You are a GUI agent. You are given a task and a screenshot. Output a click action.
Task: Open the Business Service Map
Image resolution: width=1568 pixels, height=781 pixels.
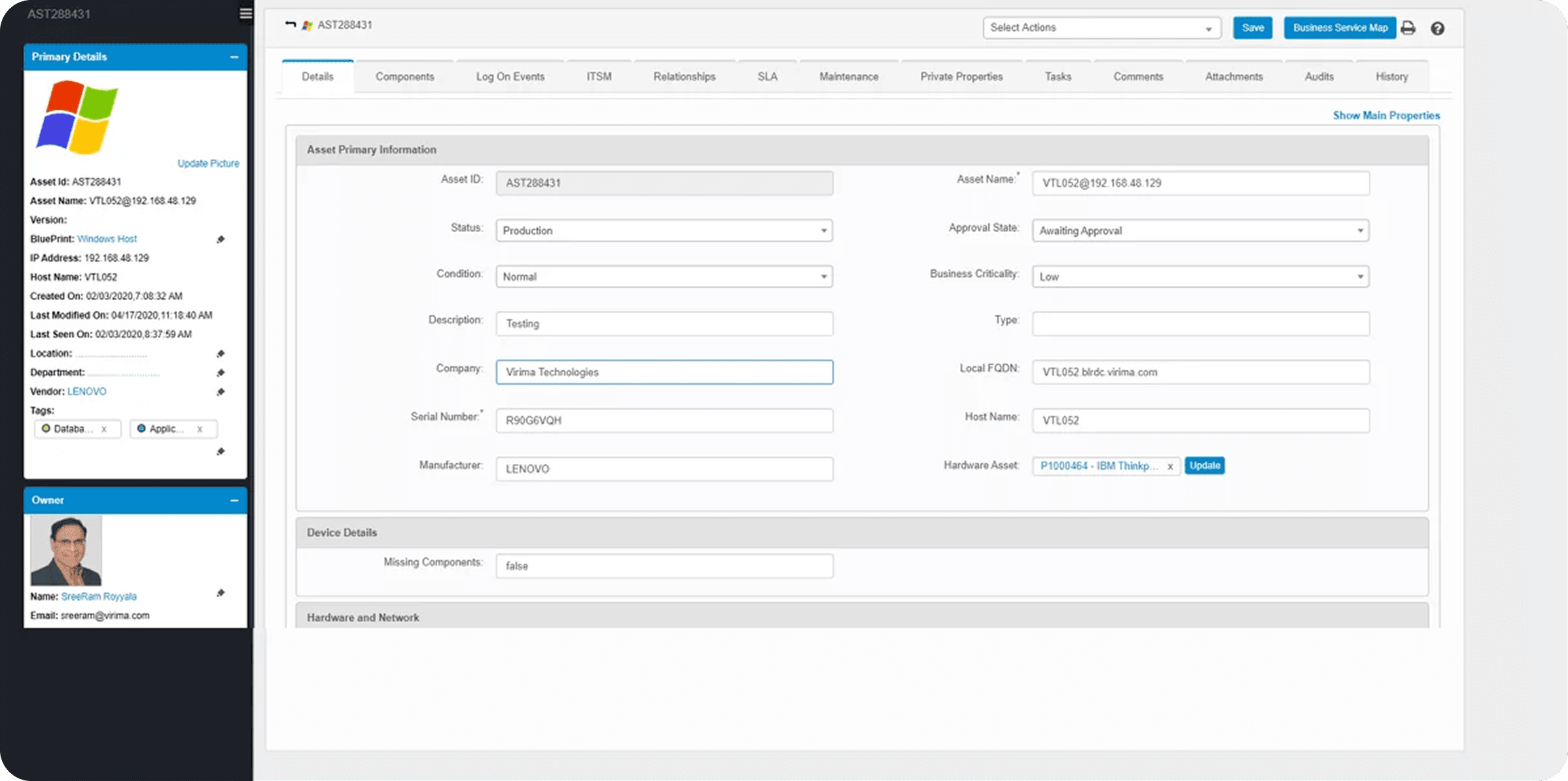(1340, 27)
